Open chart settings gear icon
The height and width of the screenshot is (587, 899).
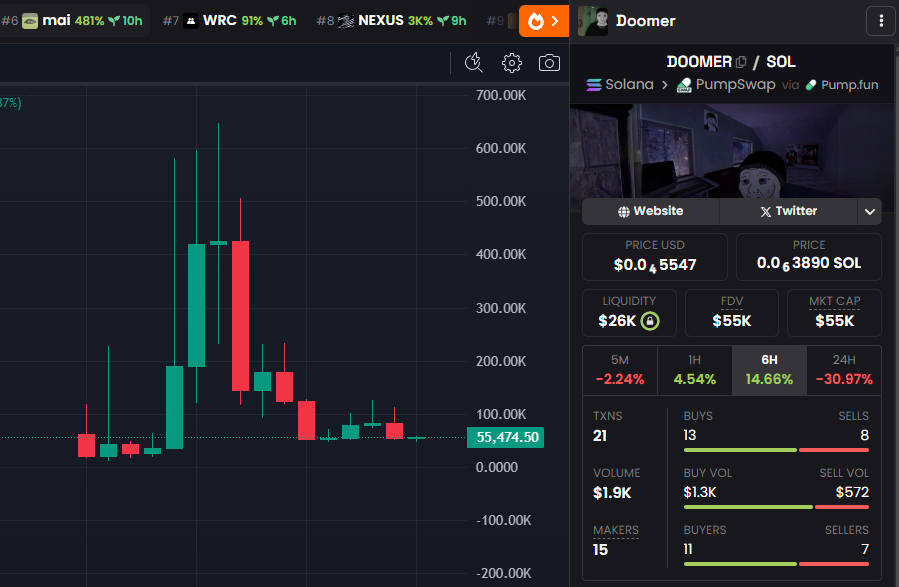coord(511,62)
